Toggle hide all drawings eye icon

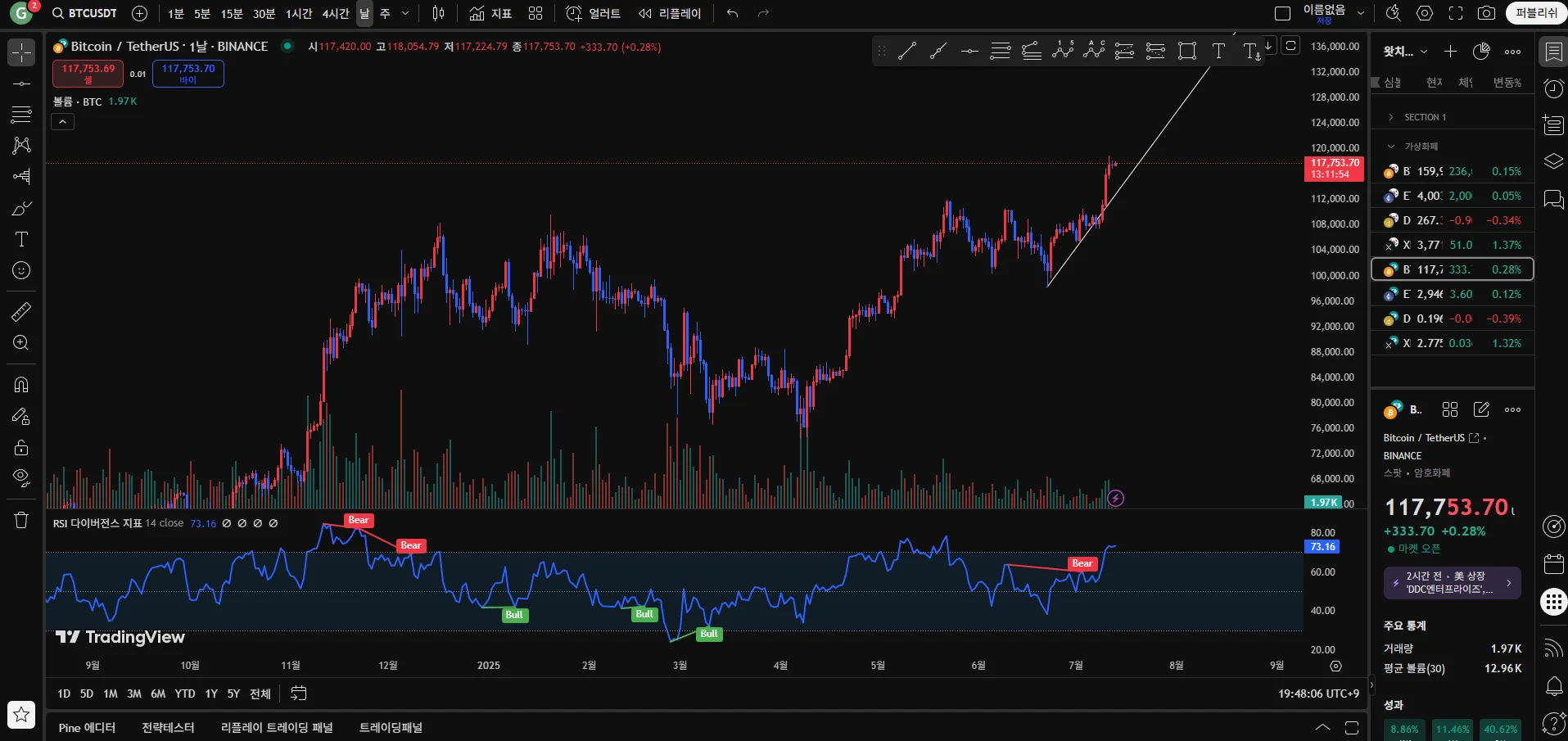point(21,477)
